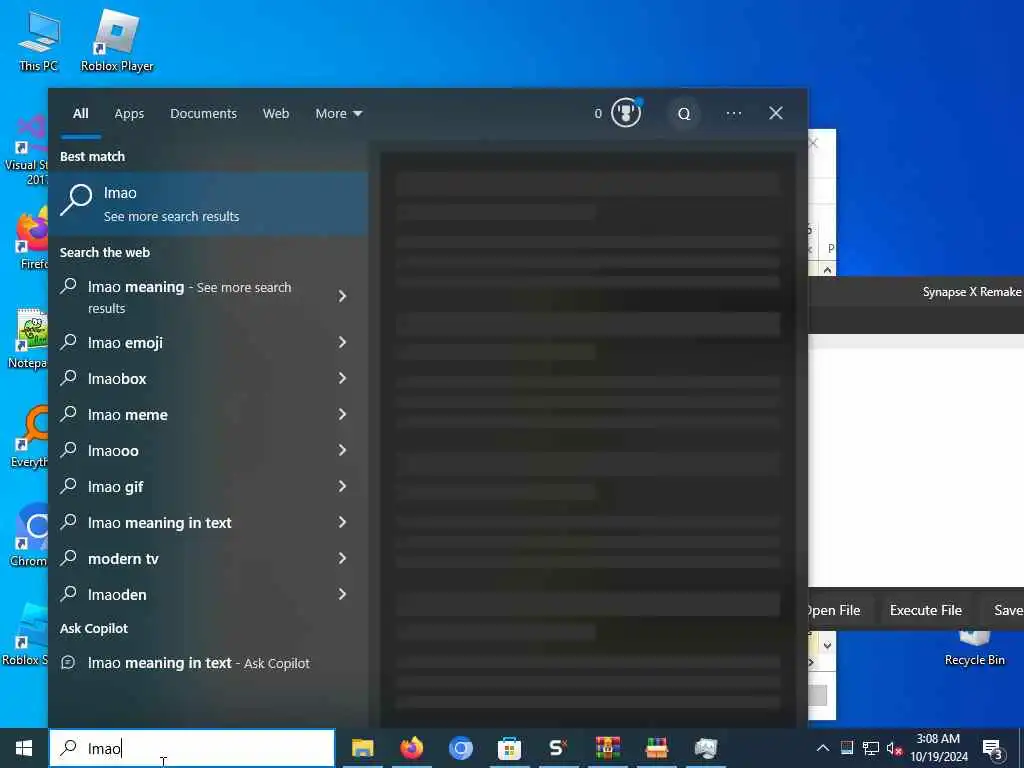The width and height of the screenshot is (1024, 768).
Task: Switch to the Synapse X taskbar icon
Action: pyautogui.click(x=558, y=748)
